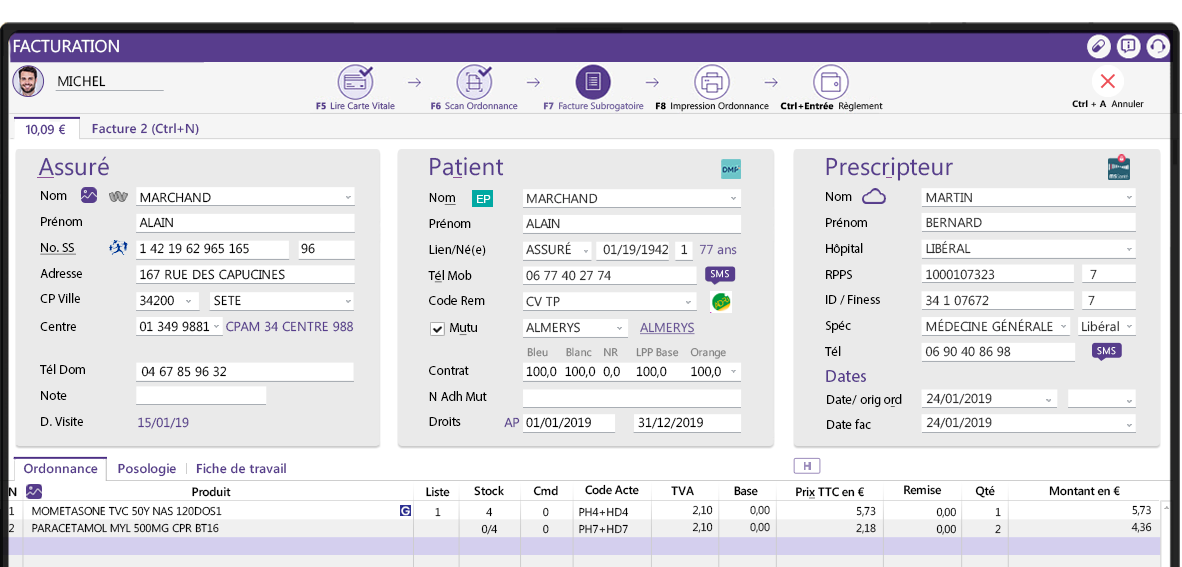Open the Ville SETE dropdown
This screenshot has height=567, width=1182.
(x=348, y=301)
